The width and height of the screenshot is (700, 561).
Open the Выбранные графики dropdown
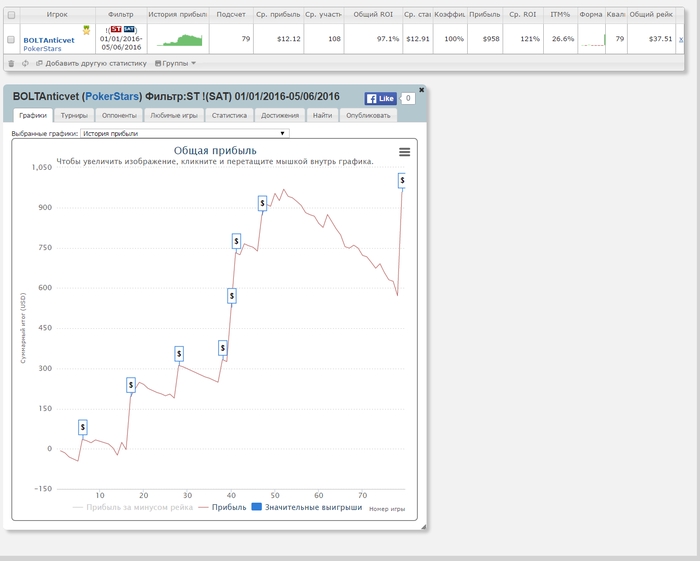click(185, 133)
